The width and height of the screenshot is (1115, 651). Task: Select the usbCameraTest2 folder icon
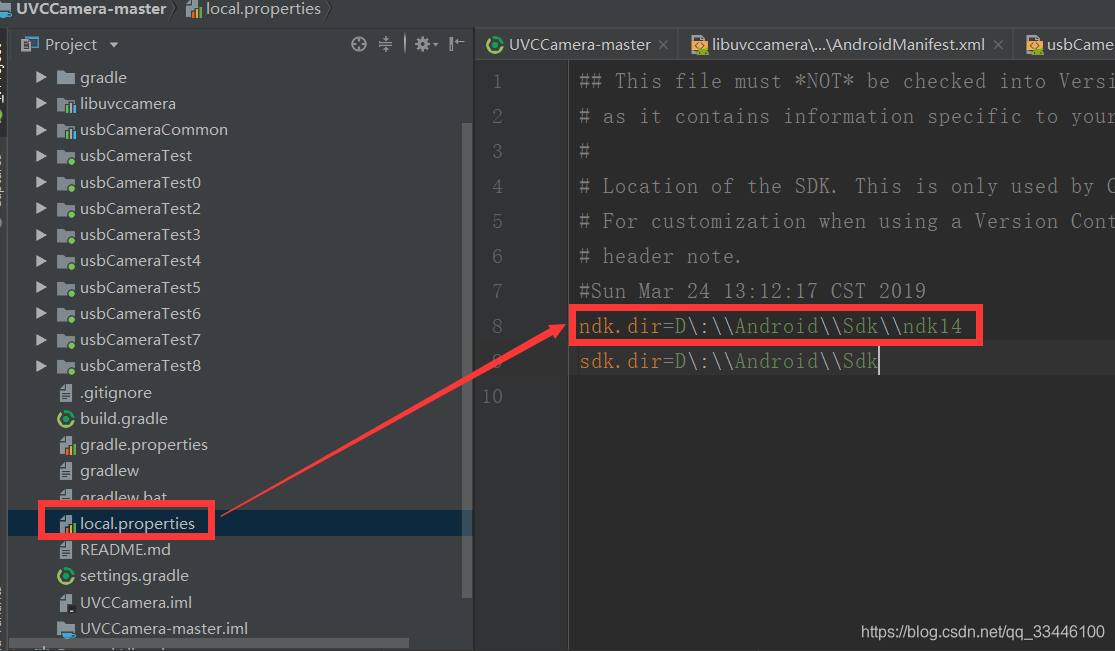click(66, 209)
